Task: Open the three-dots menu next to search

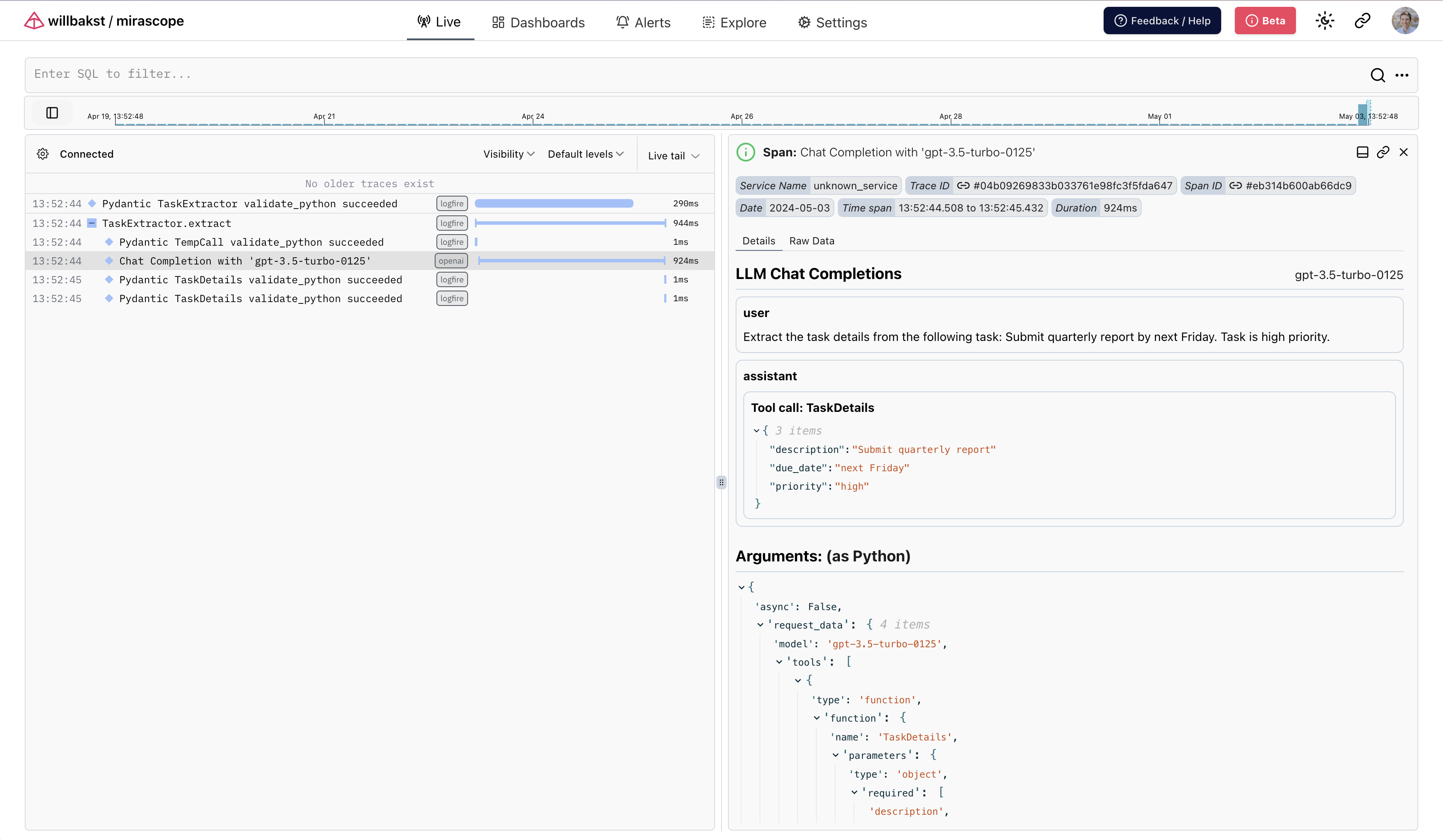Action: click(x=1401, y=75)
